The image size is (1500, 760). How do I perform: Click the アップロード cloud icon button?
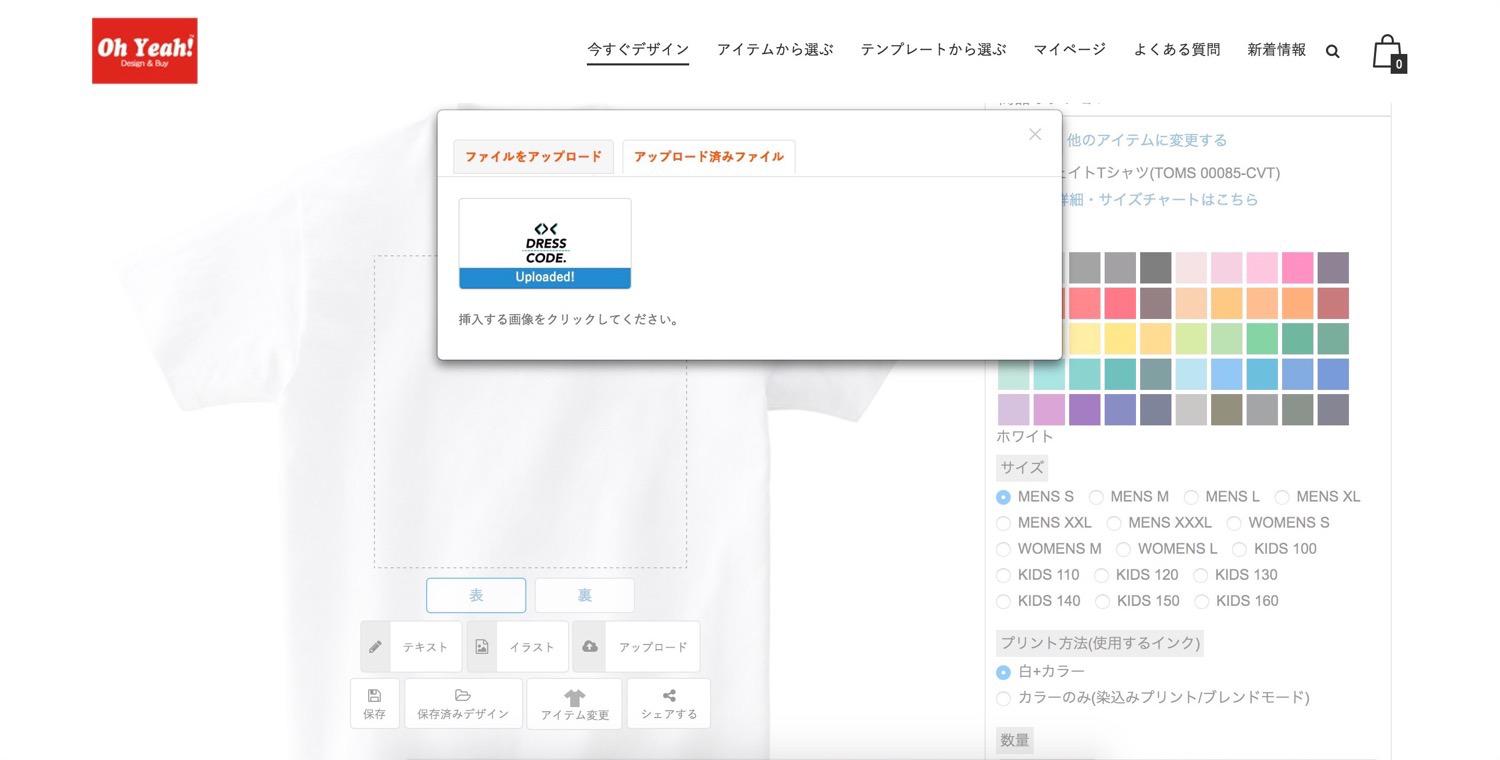pos(636,647)
